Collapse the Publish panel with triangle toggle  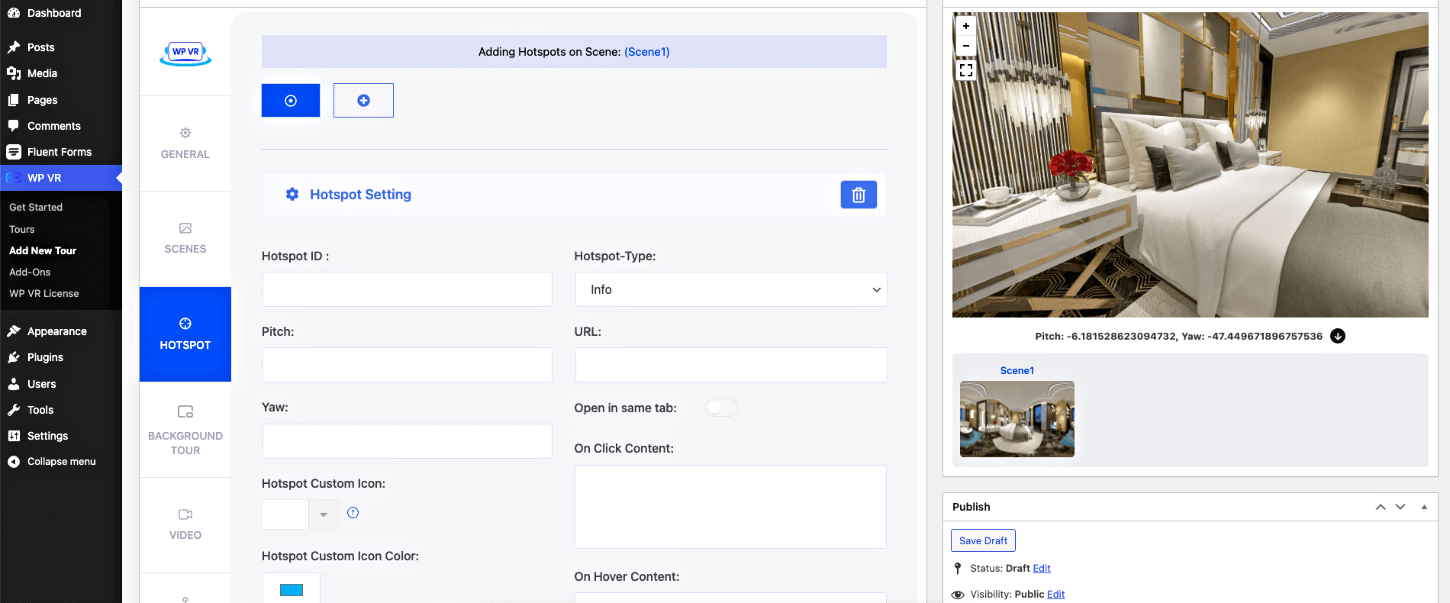pos(1424,507)
